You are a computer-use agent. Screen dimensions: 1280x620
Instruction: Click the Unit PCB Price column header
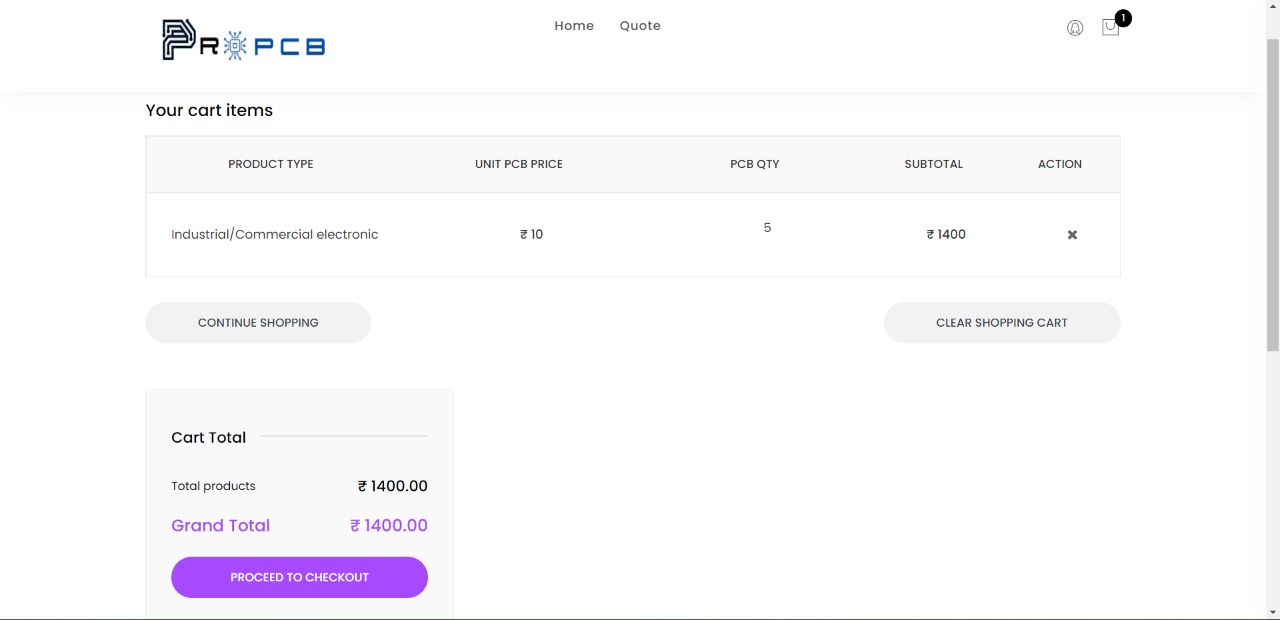[x=519, y=164]
